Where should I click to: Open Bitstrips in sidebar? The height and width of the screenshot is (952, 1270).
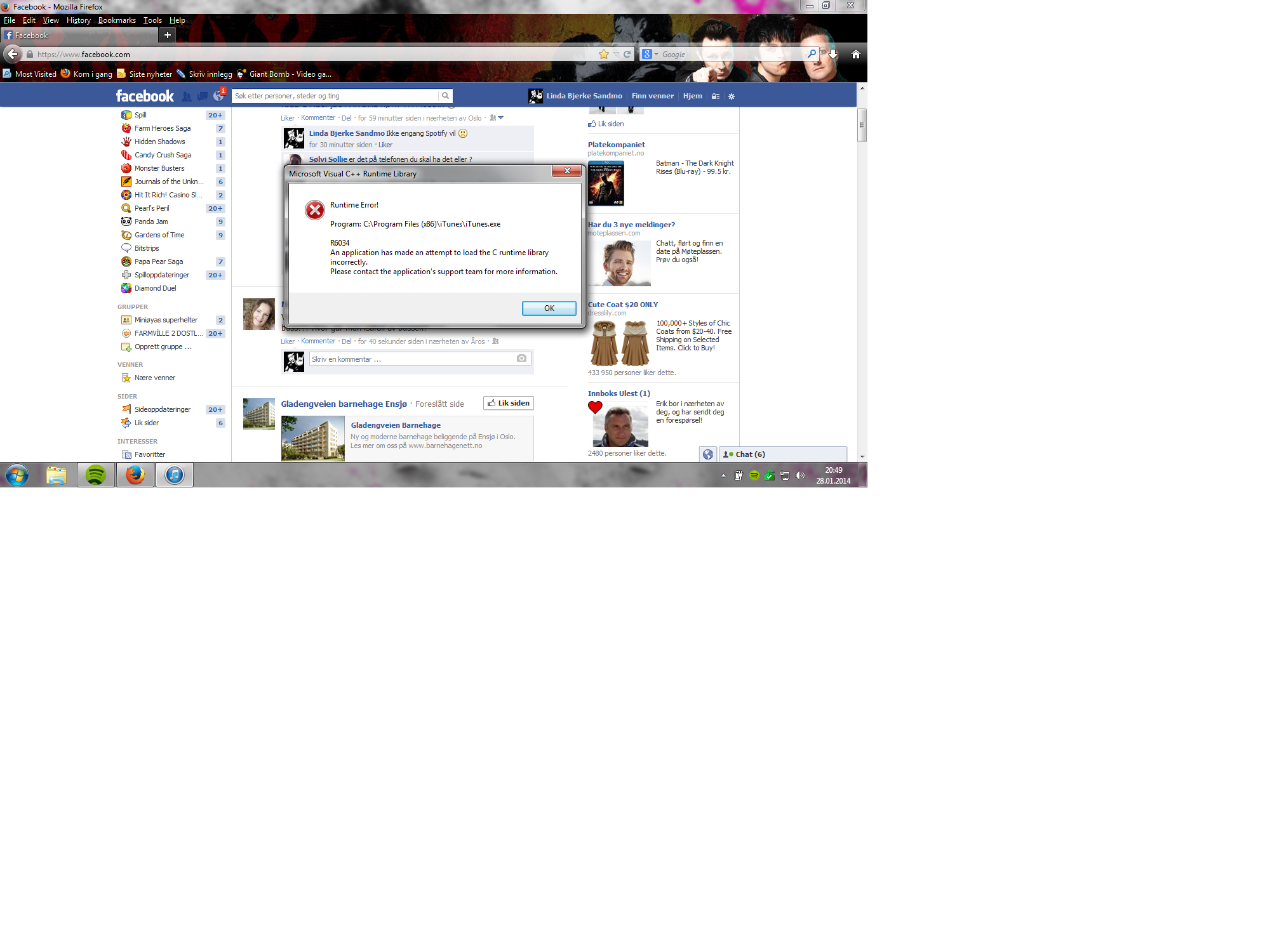[147, 248]
